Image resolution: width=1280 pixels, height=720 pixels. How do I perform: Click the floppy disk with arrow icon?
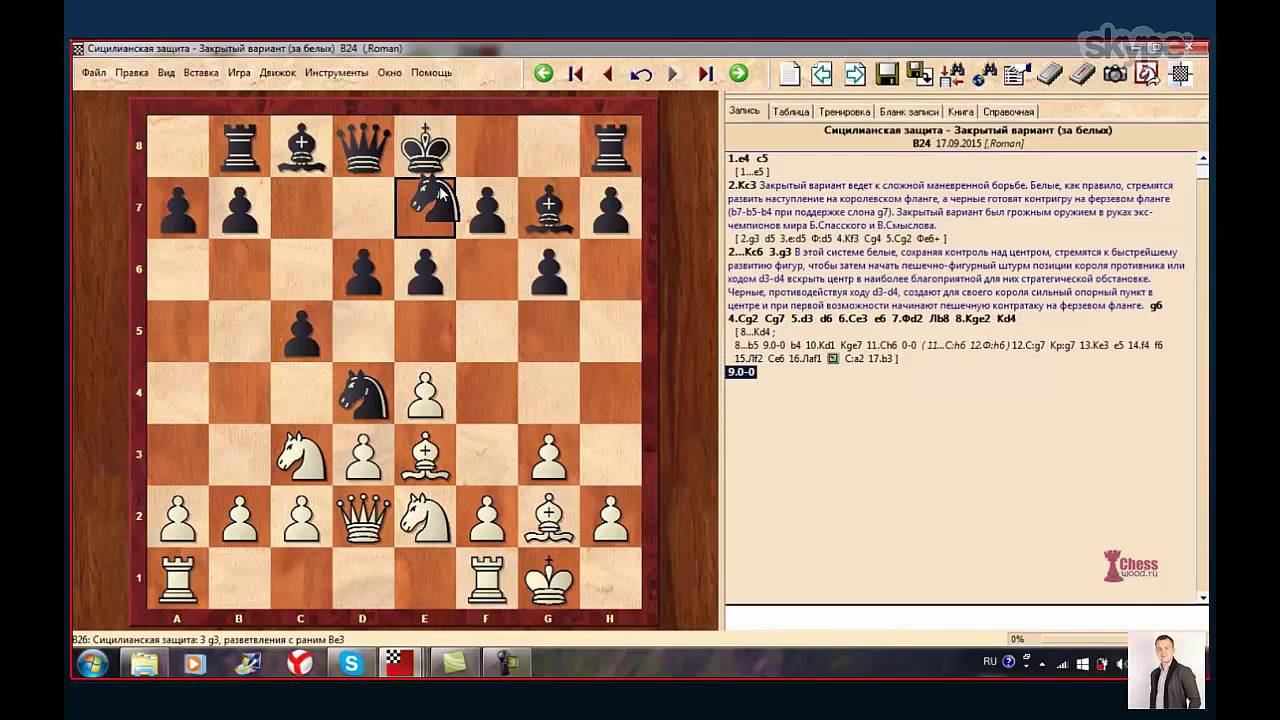point(919,73)
